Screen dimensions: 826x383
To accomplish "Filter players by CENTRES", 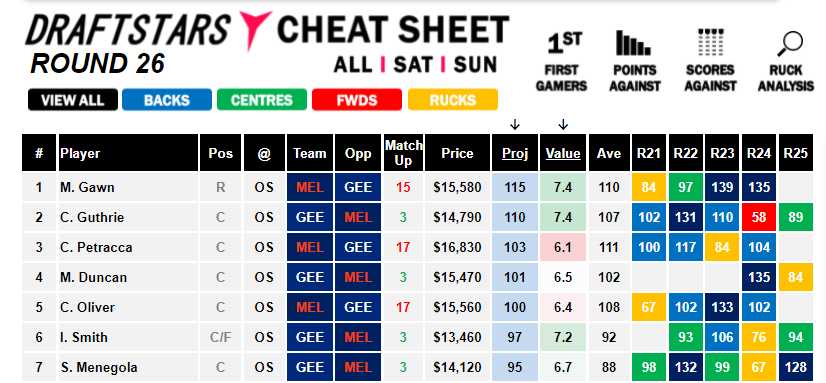I will coord(262,100).
